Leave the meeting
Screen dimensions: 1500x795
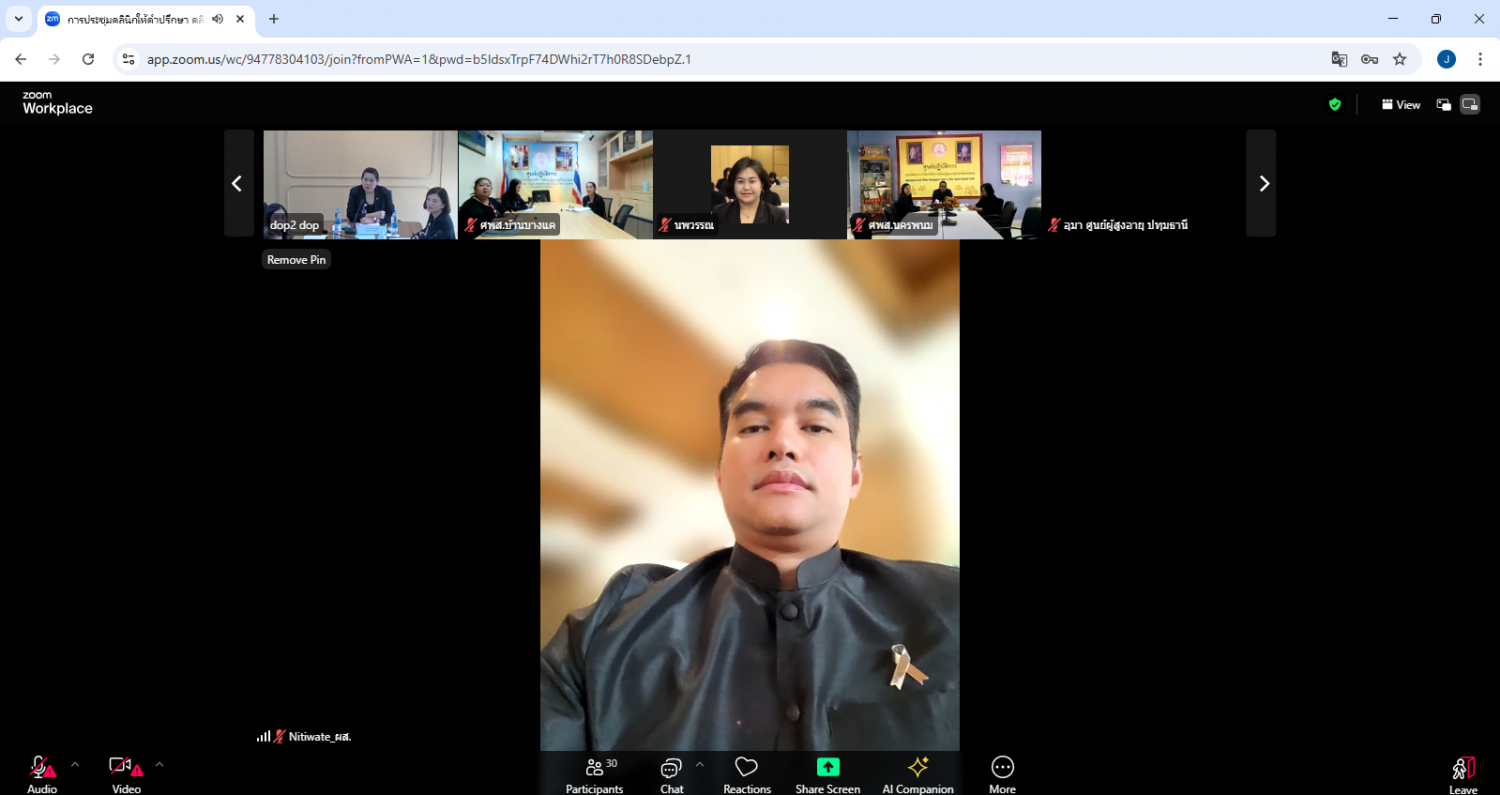coord(1463,773)
